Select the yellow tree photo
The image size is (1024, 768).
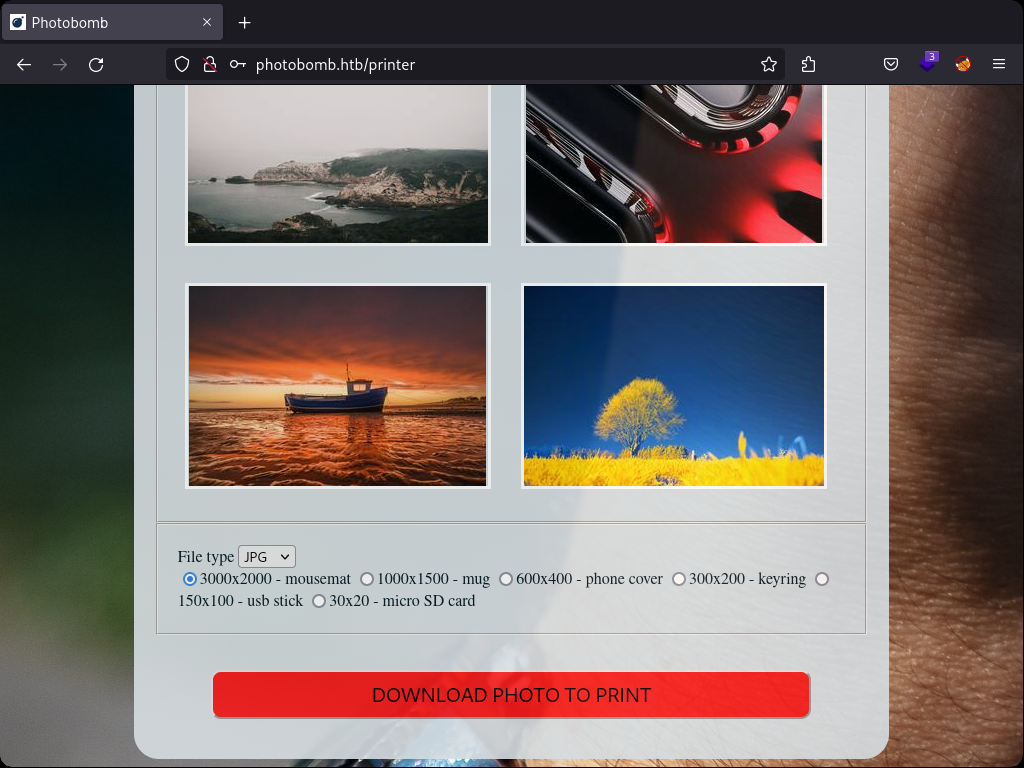click(x=673, y=386)
